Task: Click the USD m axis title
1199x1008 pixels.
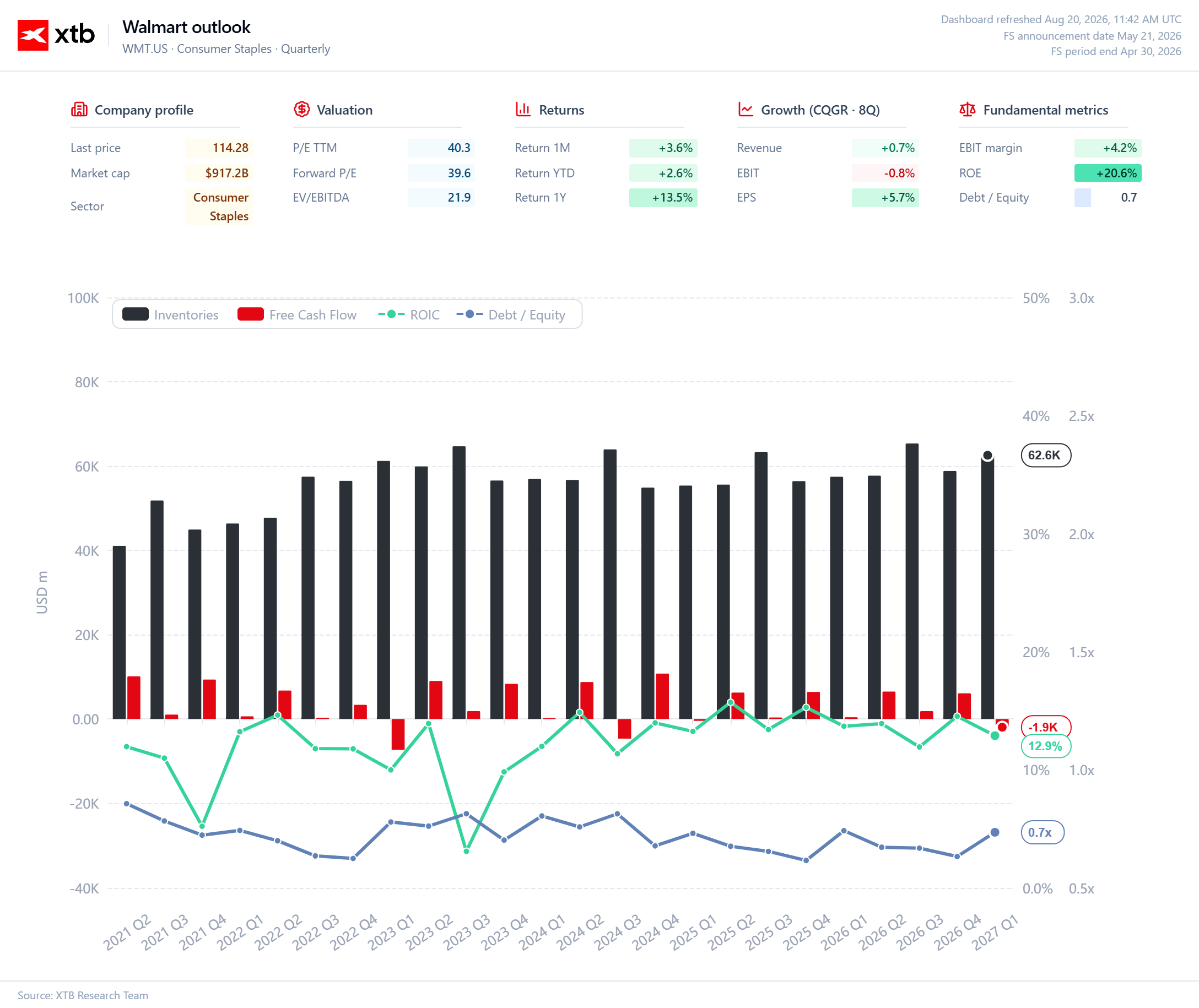Action: click(42, 593)
